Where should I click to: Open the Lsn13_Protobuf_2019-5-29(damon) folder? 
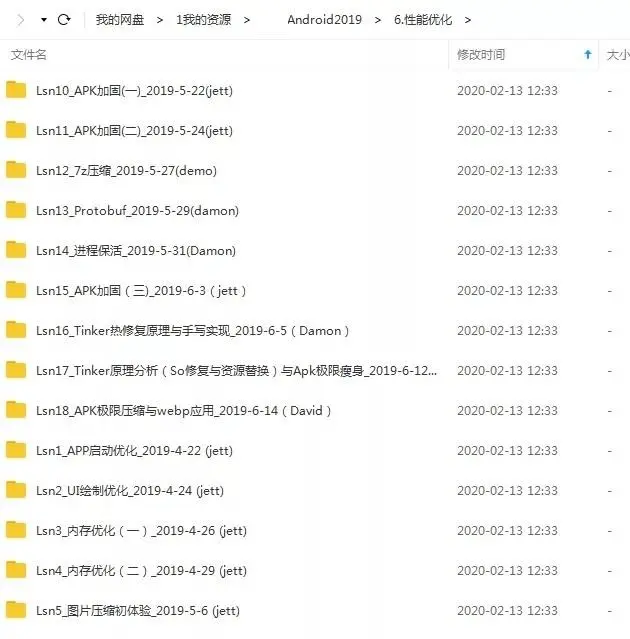[x=137, y=211]
